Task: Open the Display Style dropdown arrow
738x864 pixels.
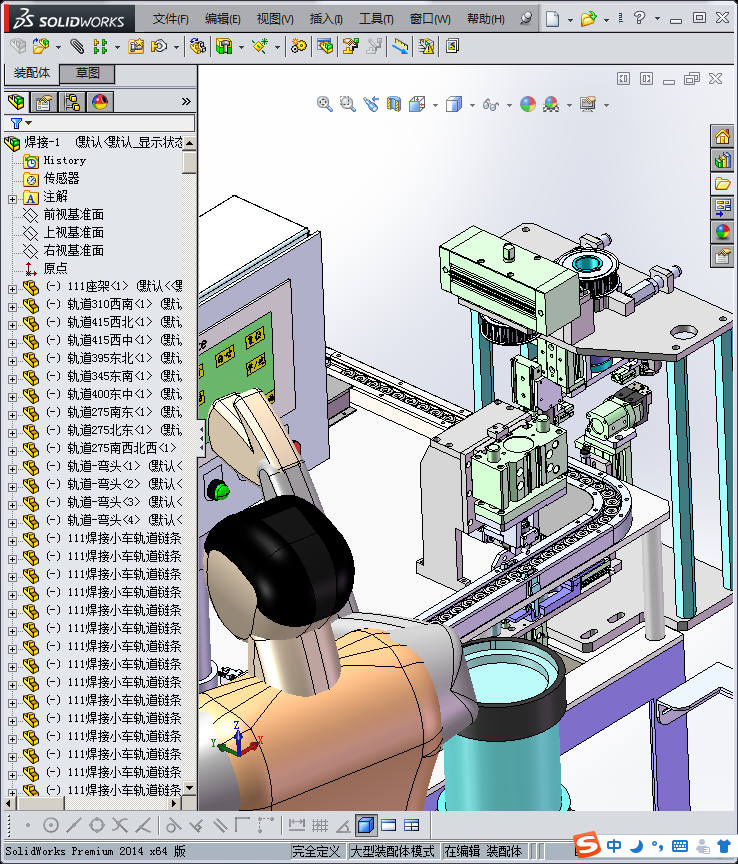Action: (x=472, y=105)
